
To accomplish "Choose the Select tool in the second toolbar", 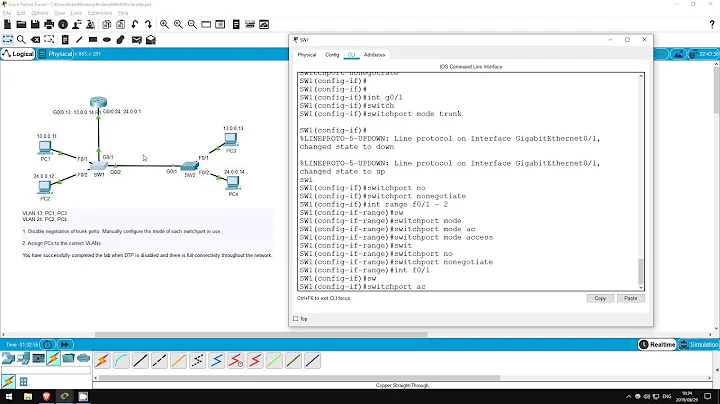I will click(8, 39).
